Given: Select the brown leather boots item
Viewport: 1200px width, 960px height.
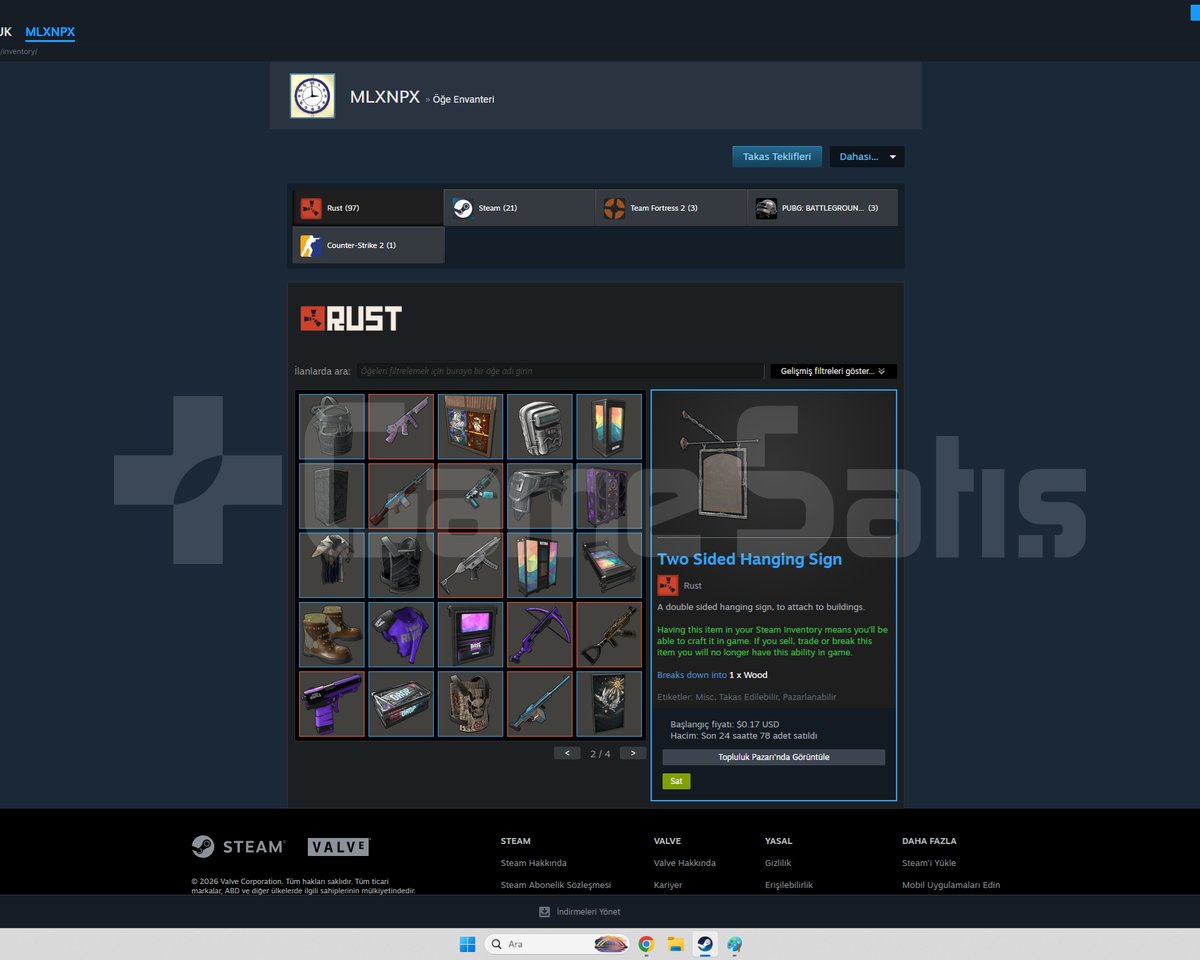Looking at the screenshot, I should point(332,635).
